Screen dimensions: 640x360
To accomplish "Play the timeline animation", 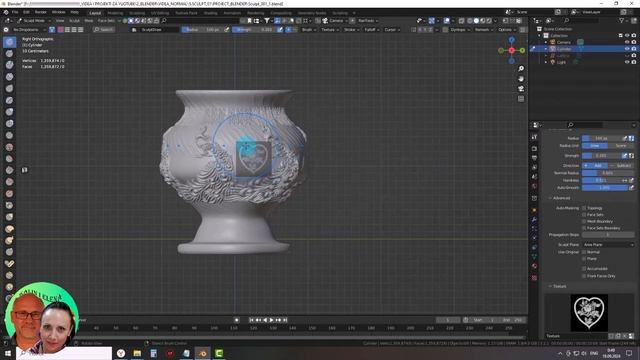I will pos(271,320).
